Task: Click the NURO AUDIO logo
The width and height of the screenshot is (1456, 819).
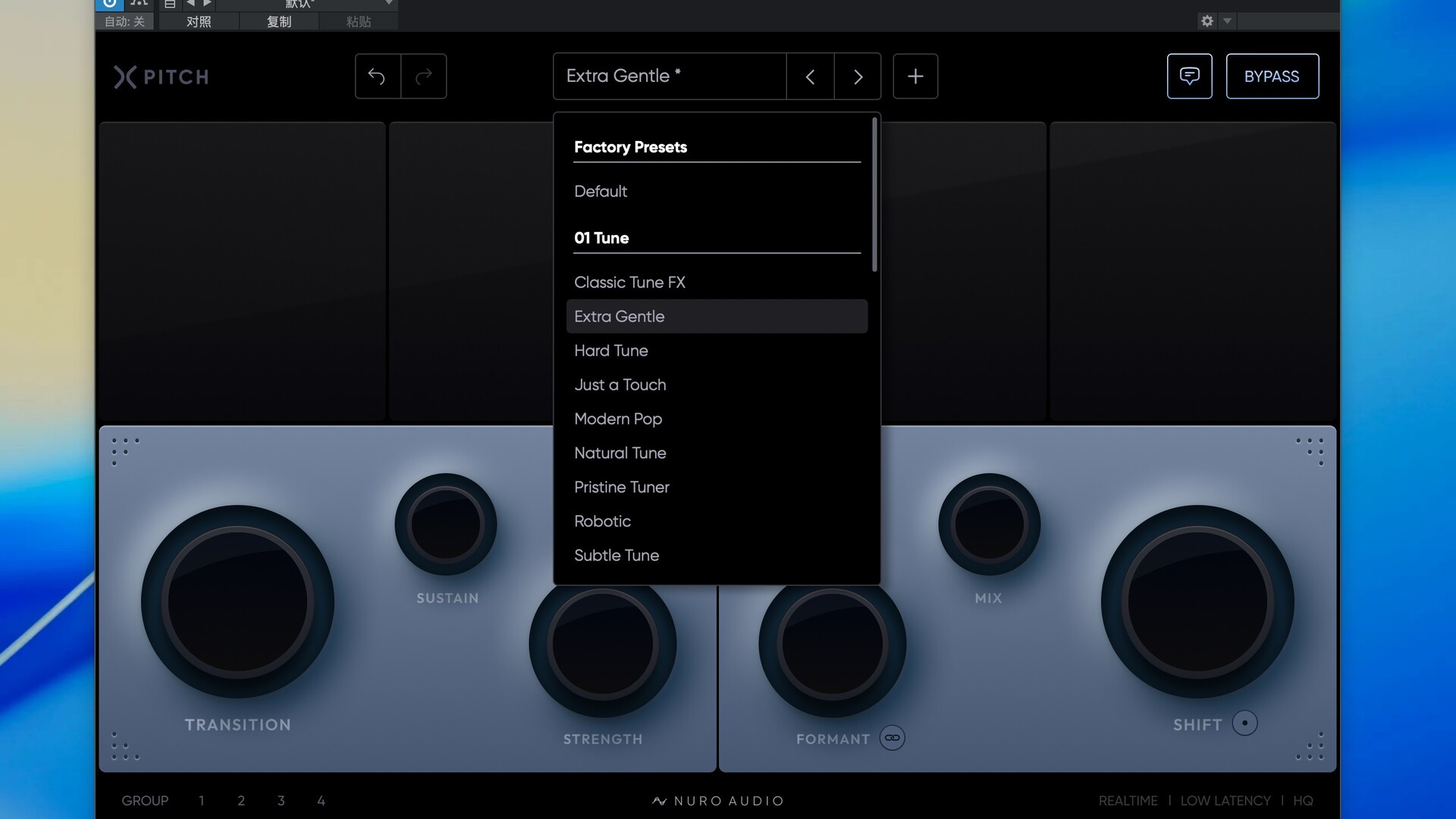Action: tap(718, 801)
